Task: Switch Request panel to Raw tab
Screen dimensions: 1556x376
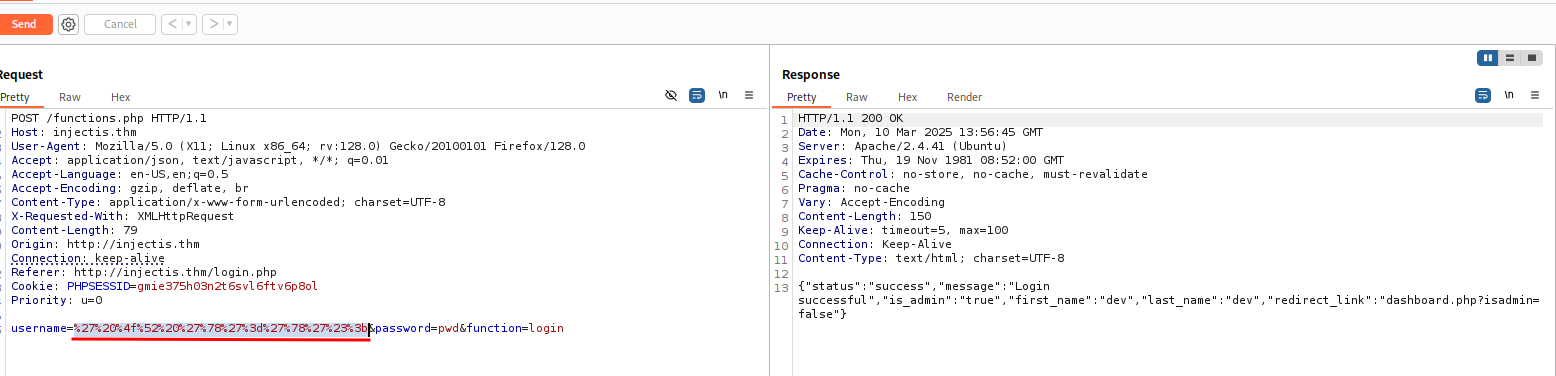Action: (70, 97)
